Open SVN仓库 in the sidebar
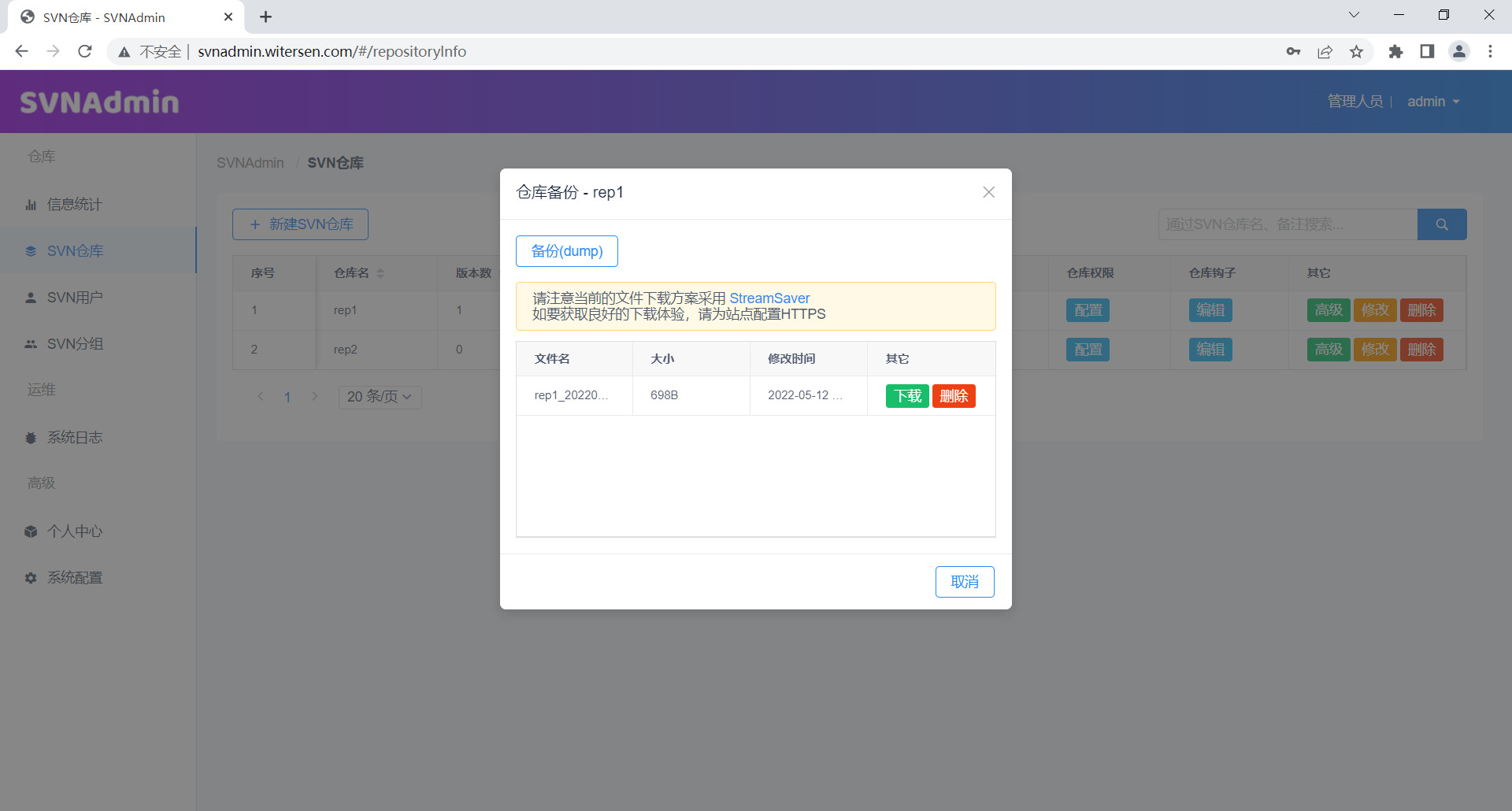This screenshot has height=811, width=1512. click(98, 251)
